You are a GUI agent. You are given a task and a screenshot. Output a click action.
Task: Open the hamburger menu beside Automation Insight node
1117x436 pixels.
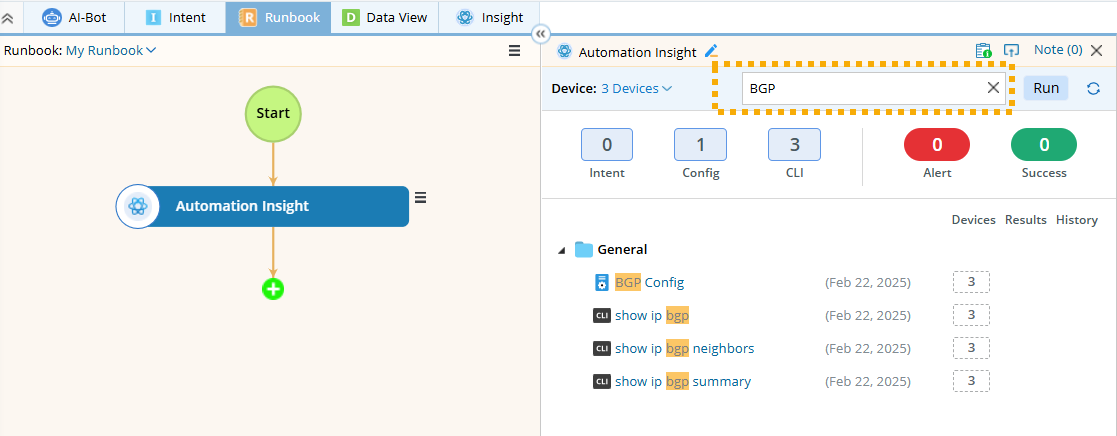coord(421,198)
